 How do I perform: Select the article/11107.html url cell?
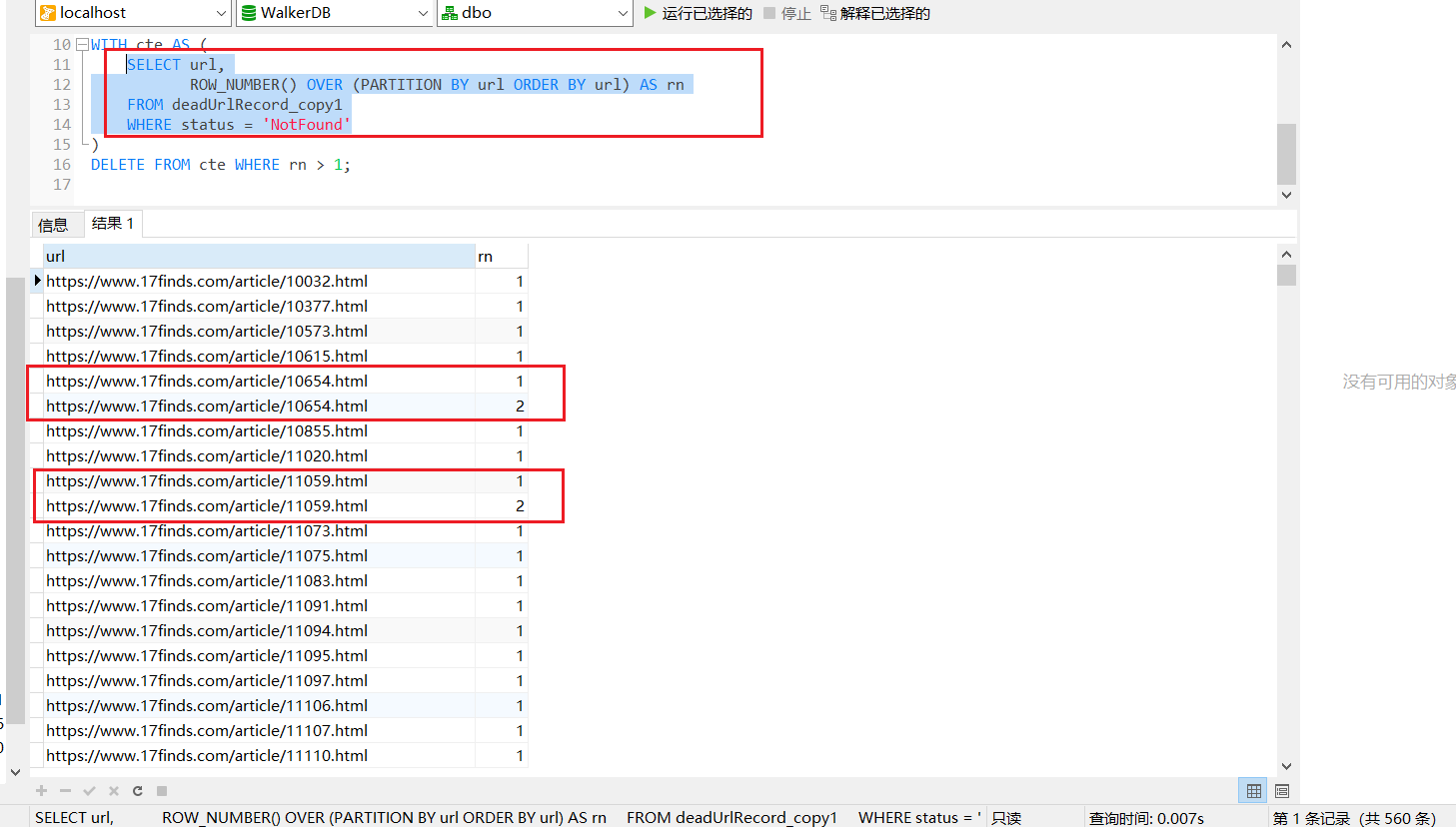click(x=259, y=731)
